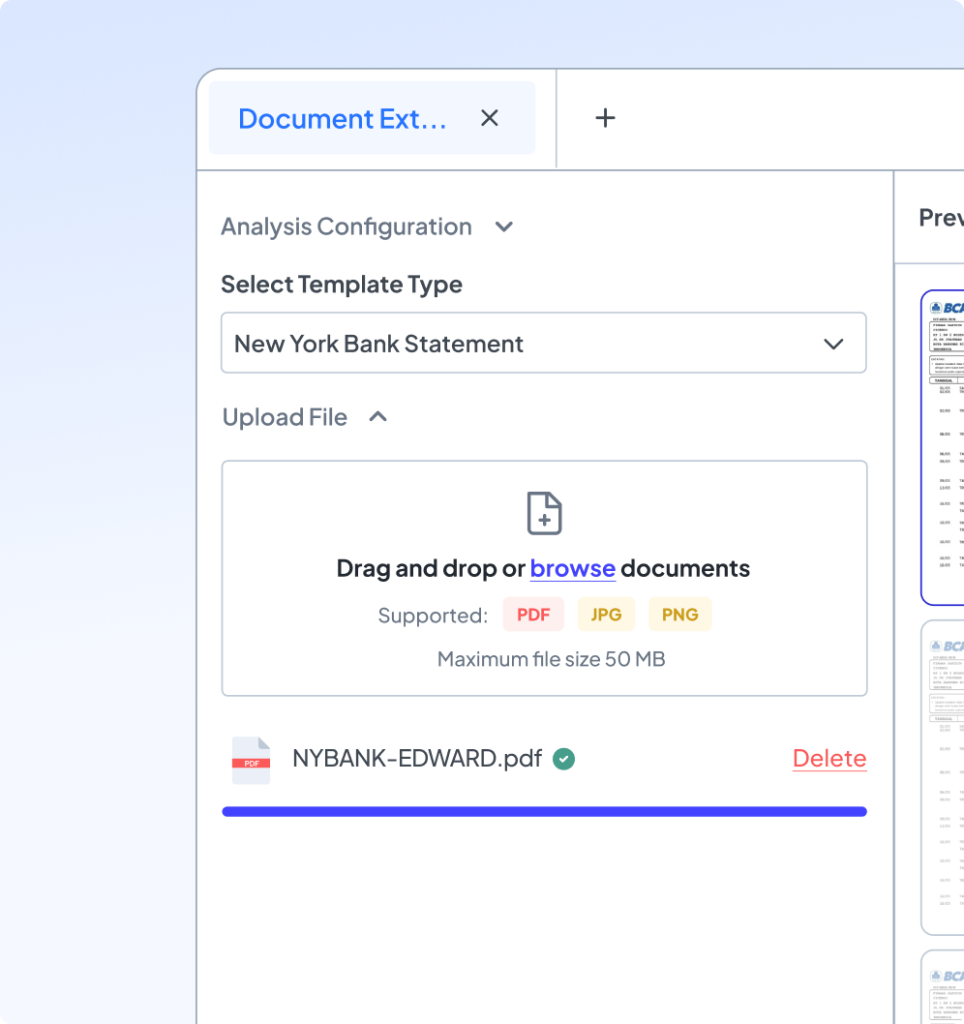Viewport: 964px width, 1024px height.
Task: Click the red PDF file icon
Action: (251, 760)
